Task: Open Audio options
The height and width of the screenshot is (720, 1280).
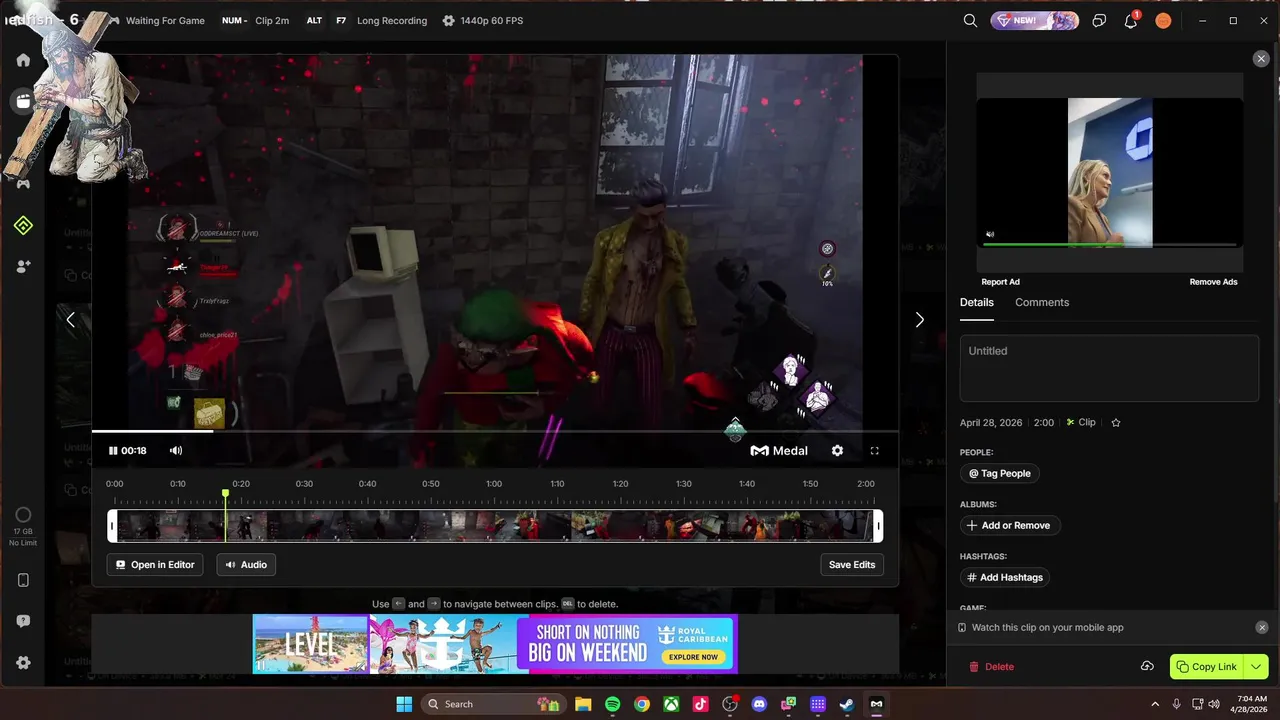Action: pyautogui.click(x=246, y=565)
